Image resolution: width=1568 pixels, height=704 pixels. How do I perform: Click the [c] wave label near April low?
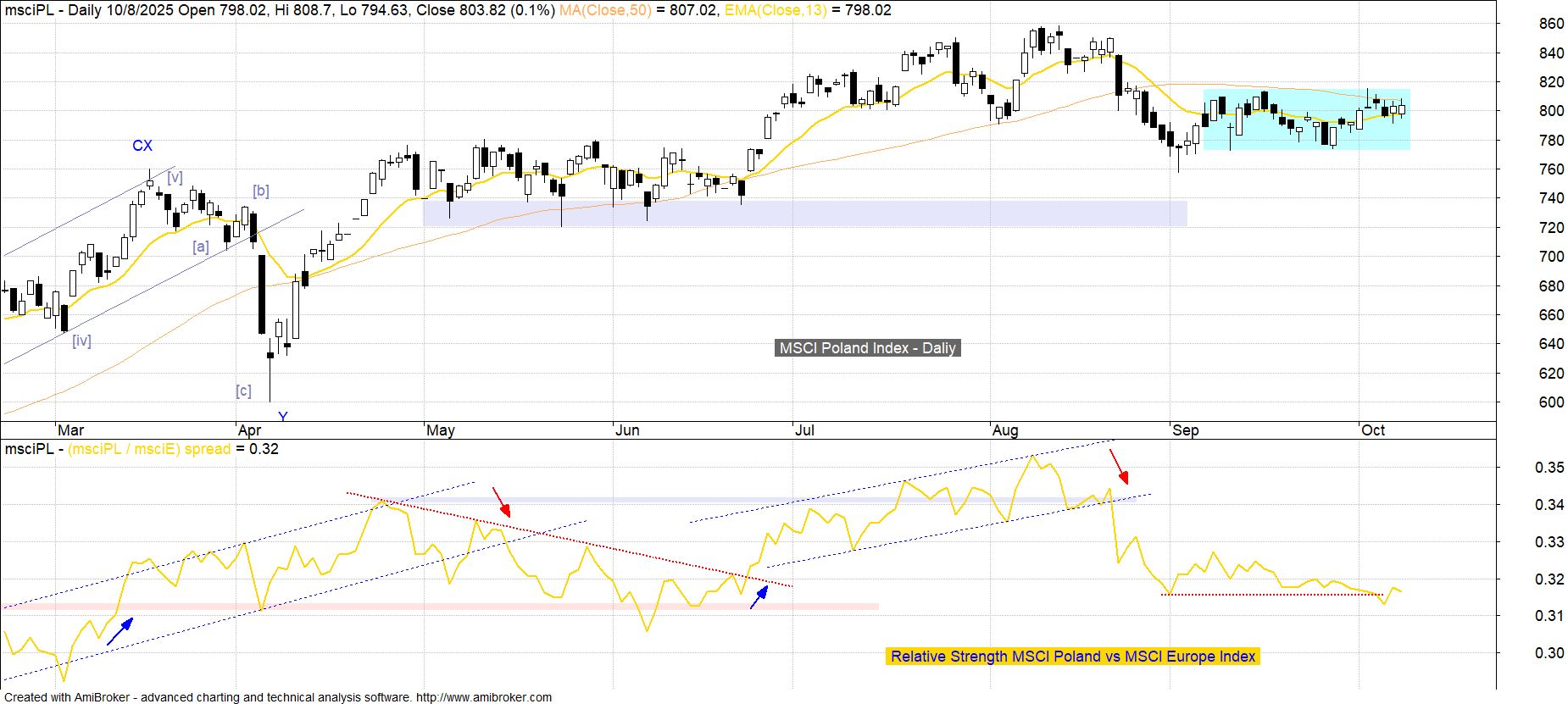(x=243, y=391)
